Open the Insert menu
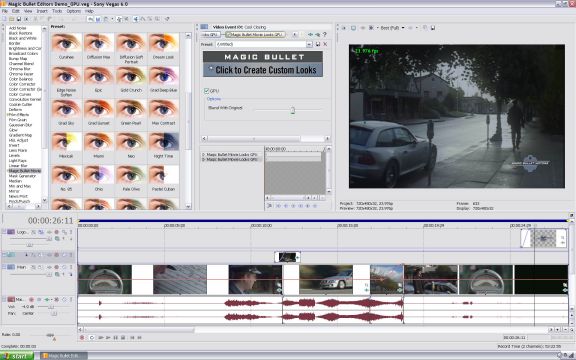 pos(42,11)
